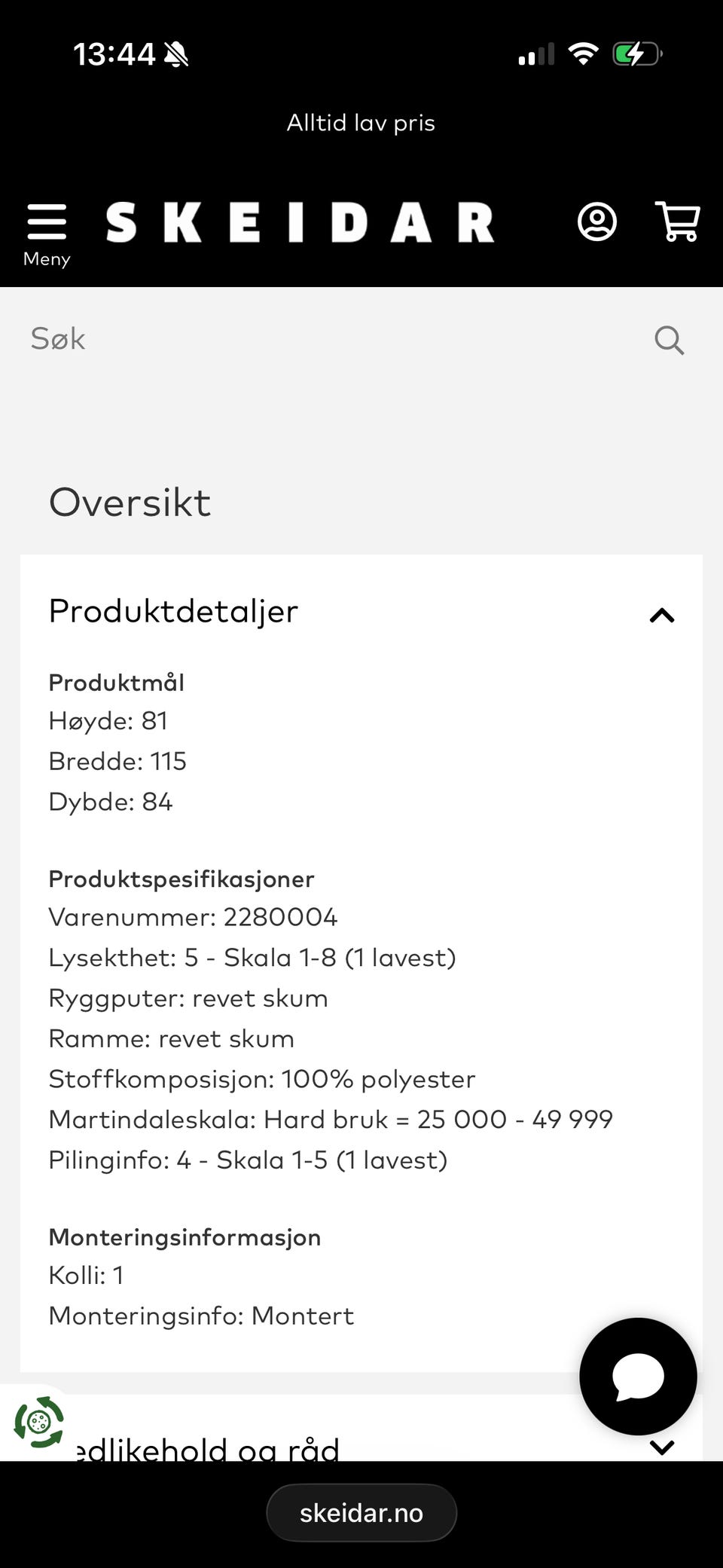Open the green cookie settings icon

(38, 1422)
